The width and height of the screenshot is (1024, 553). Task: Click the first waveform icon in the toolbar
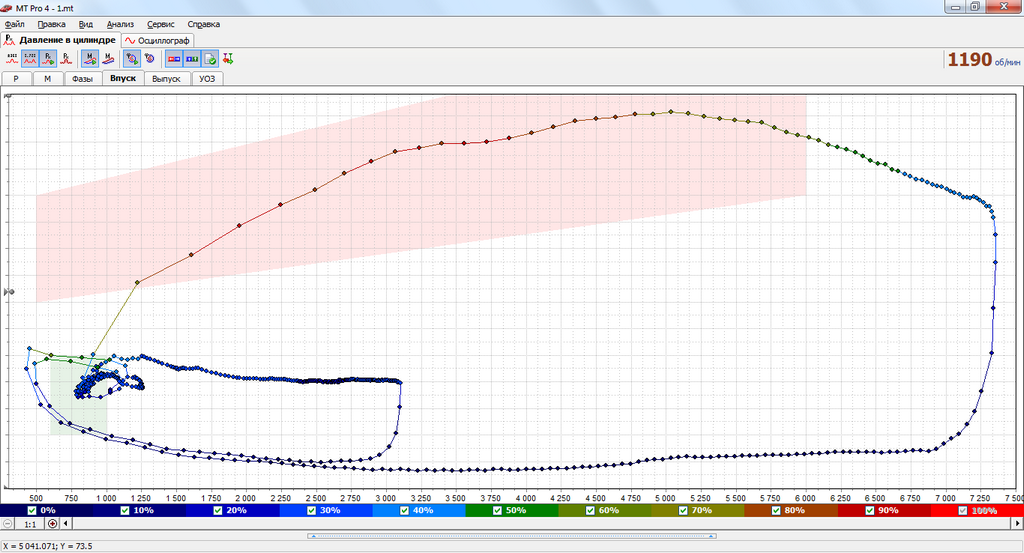[x=12, y=59]
